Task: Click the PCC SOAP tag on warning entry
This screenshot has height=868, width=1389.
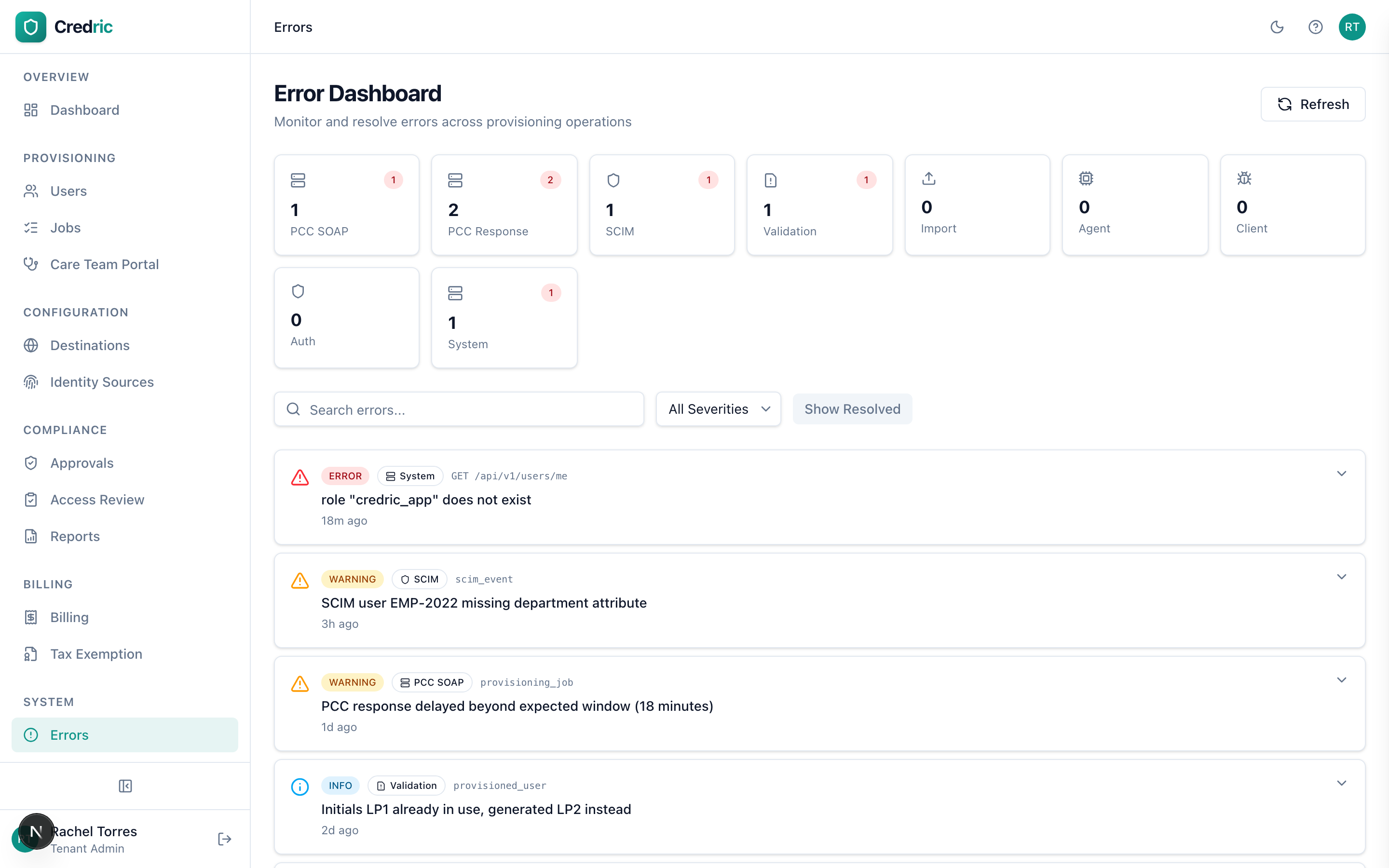Action: point(432,682)
